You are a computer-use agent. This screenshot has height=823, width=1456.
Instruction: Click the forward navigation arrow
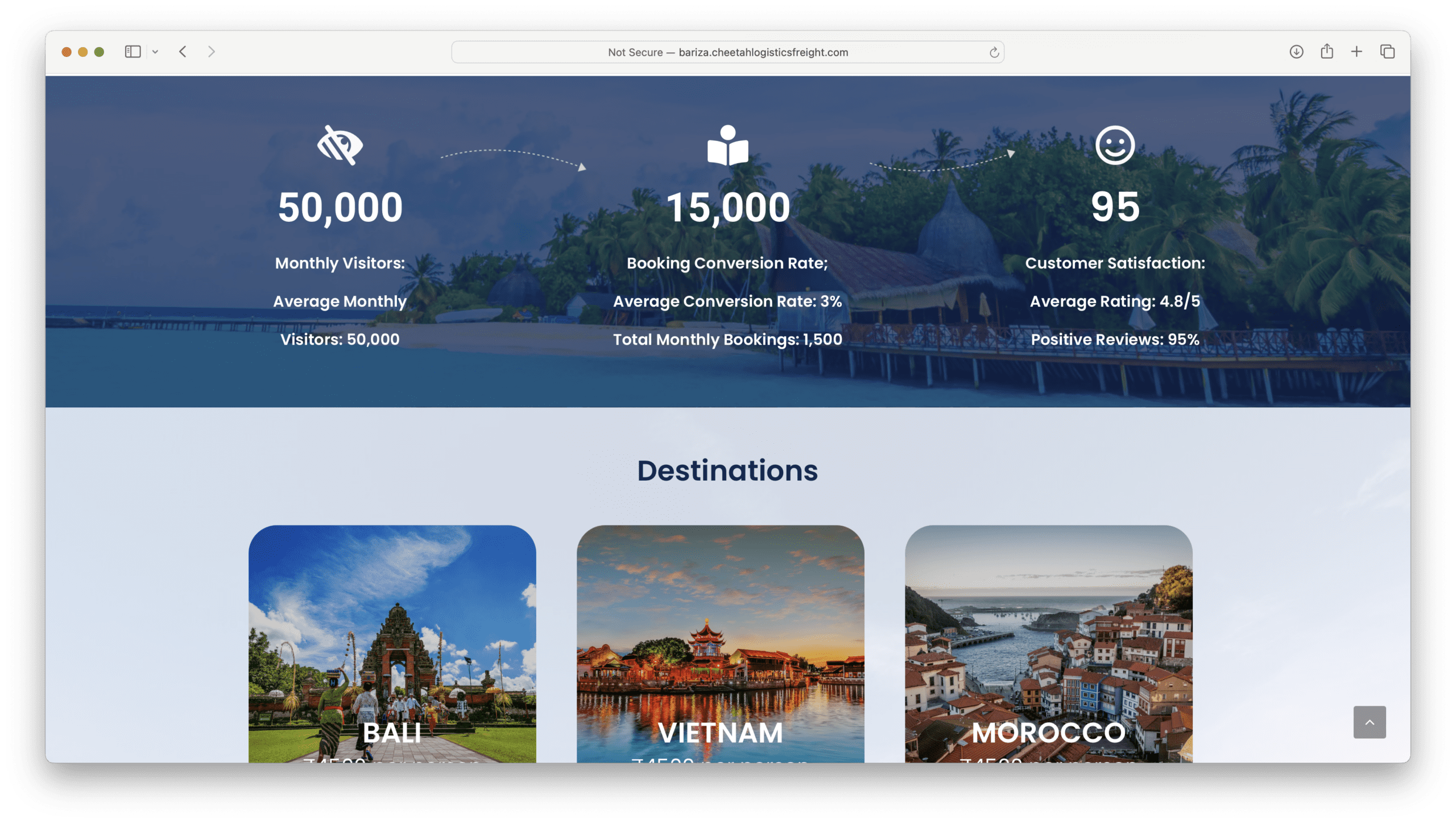tap(212, 52)
